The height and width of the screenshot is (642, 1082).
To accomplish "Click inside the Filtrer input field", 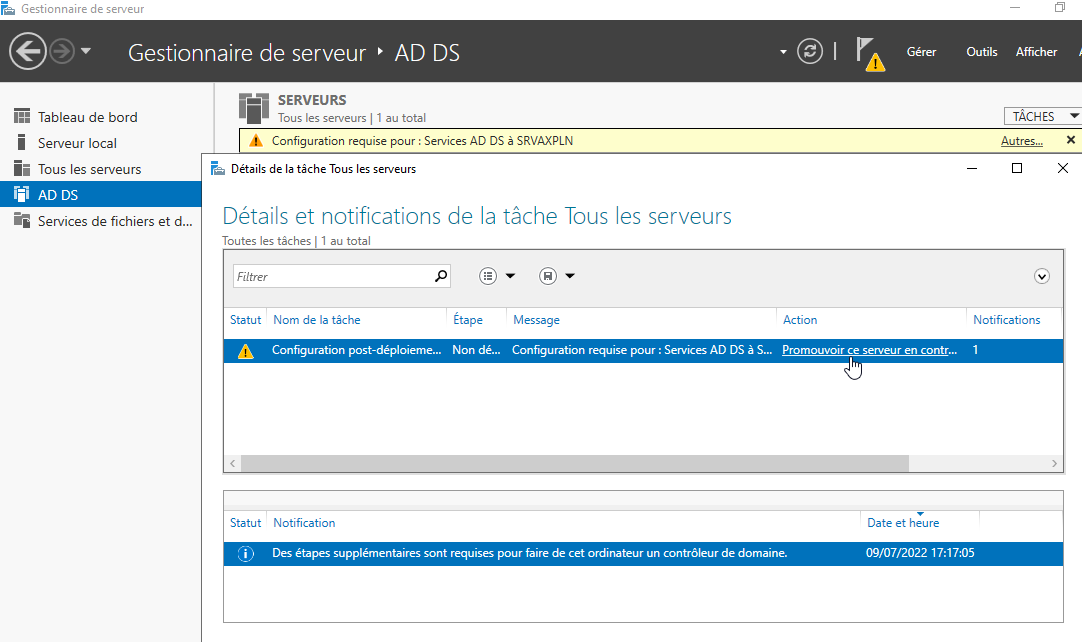I will pos(333,276).
